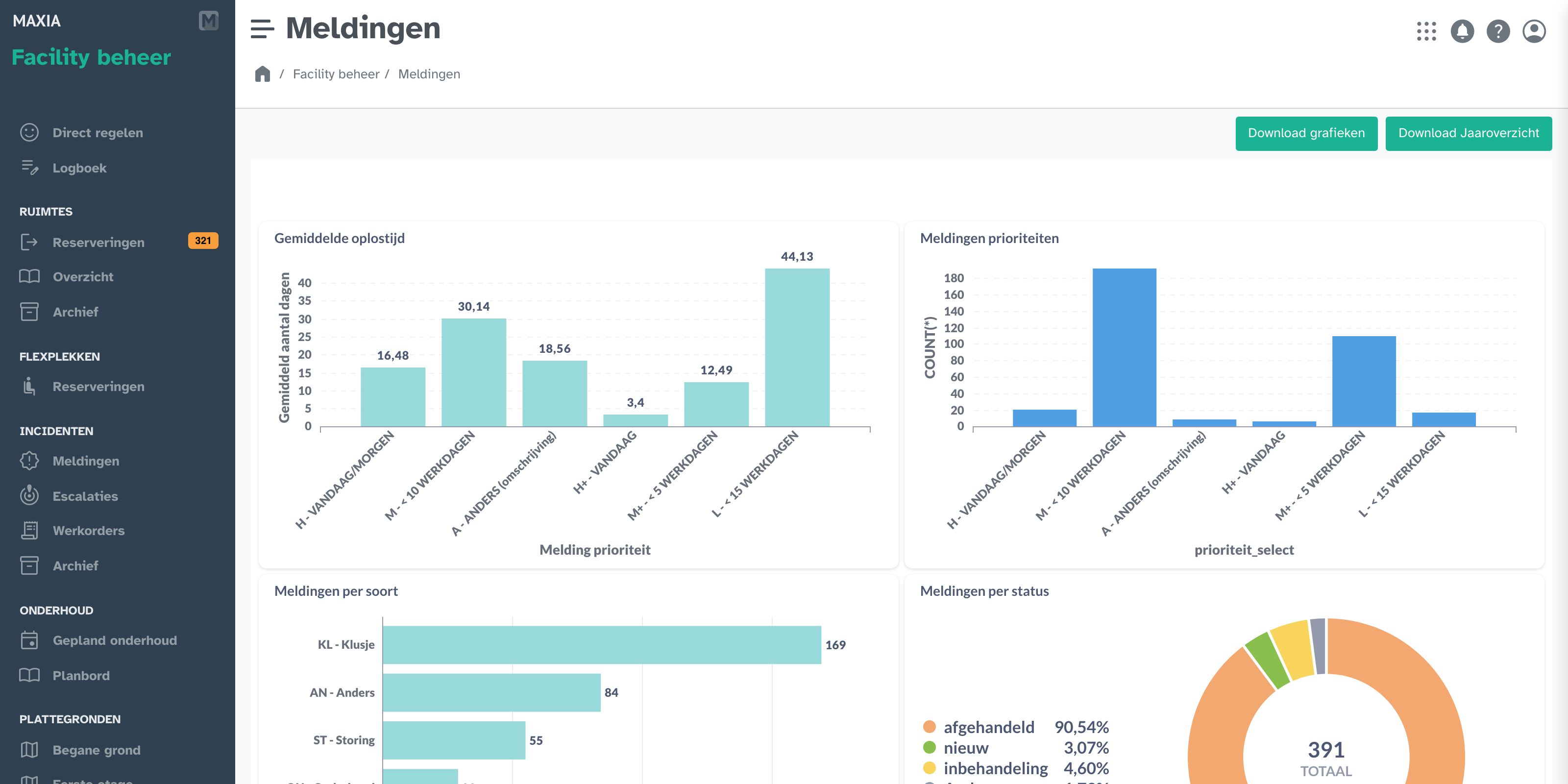Click Download Jaaroverzicht button

(1469, 133)
